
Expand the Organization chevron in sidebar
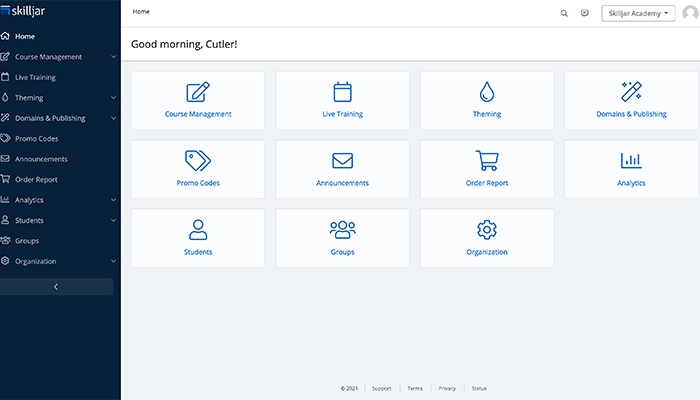pos(113,261)
